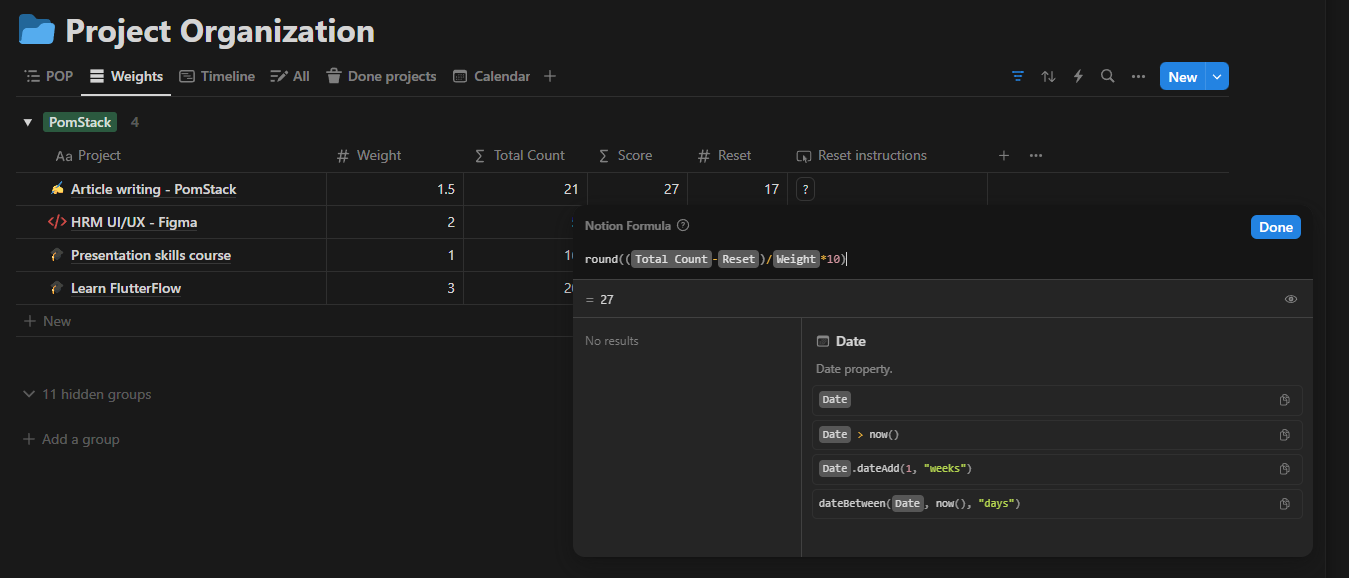This screenshot has width=1349, height=578.
Task: Switch to the POP view tab
Action: point(49,76)
